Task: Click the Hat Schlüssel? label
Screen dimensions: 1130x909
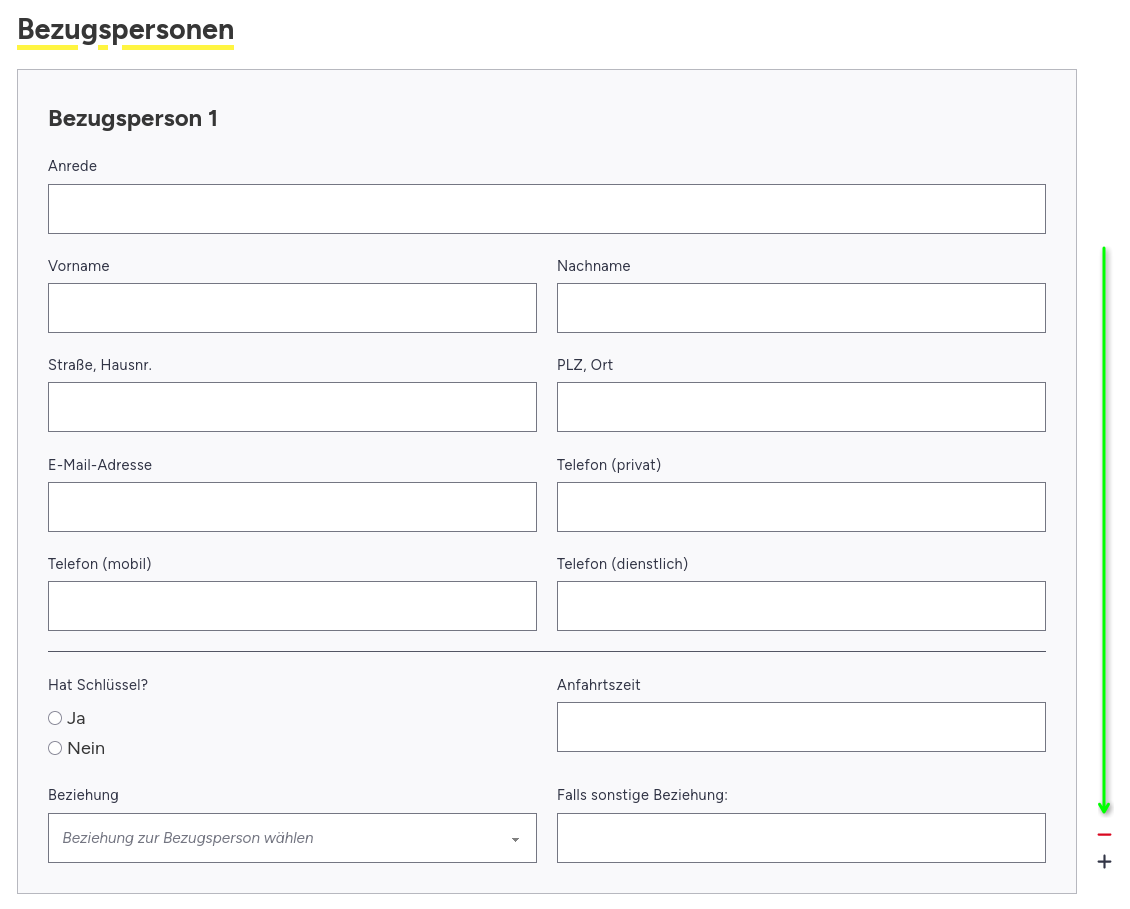Action: pyautogui.click(x=98, y=685)
